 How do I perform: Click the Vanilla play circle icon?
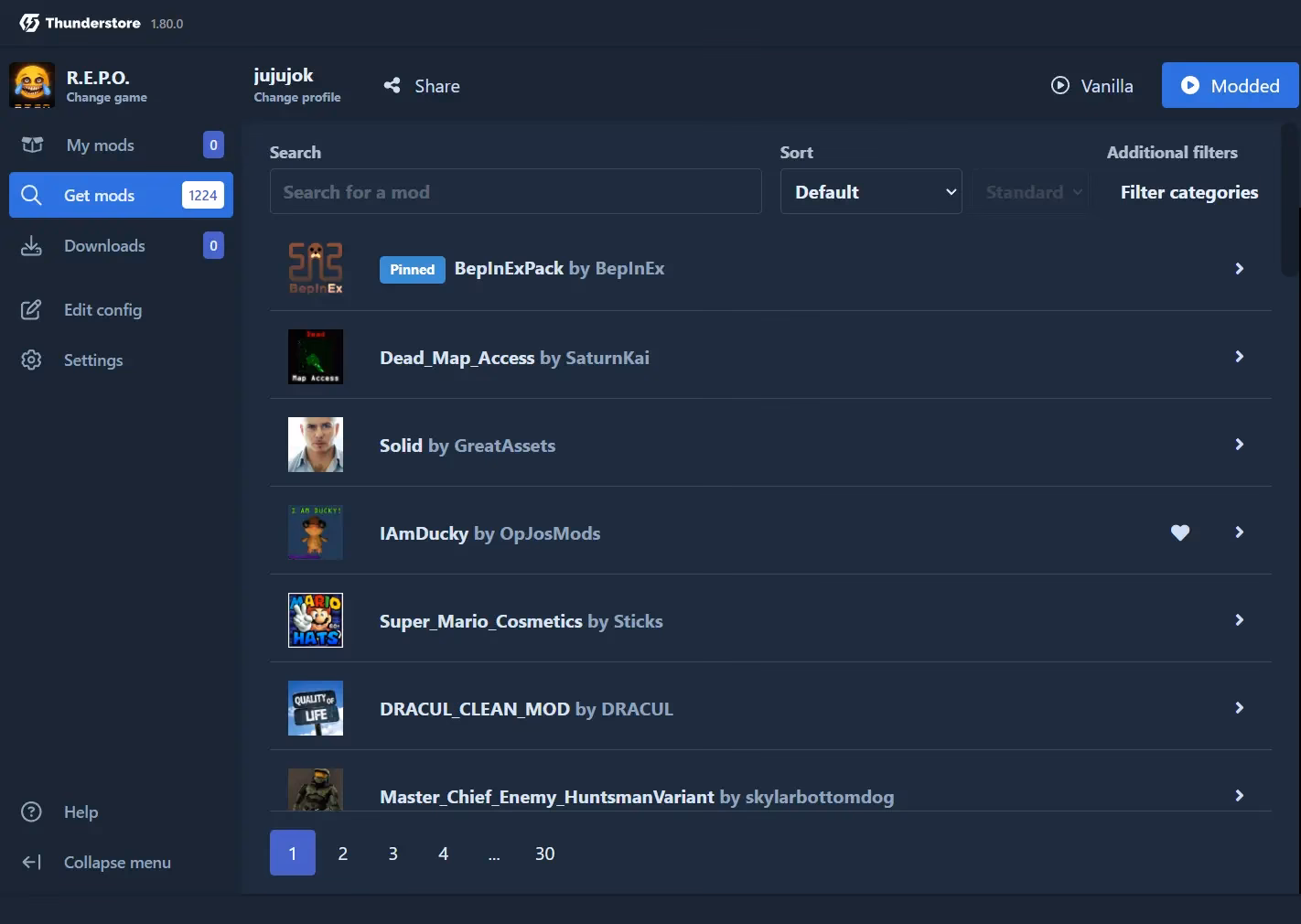(x=1060, y=85)
